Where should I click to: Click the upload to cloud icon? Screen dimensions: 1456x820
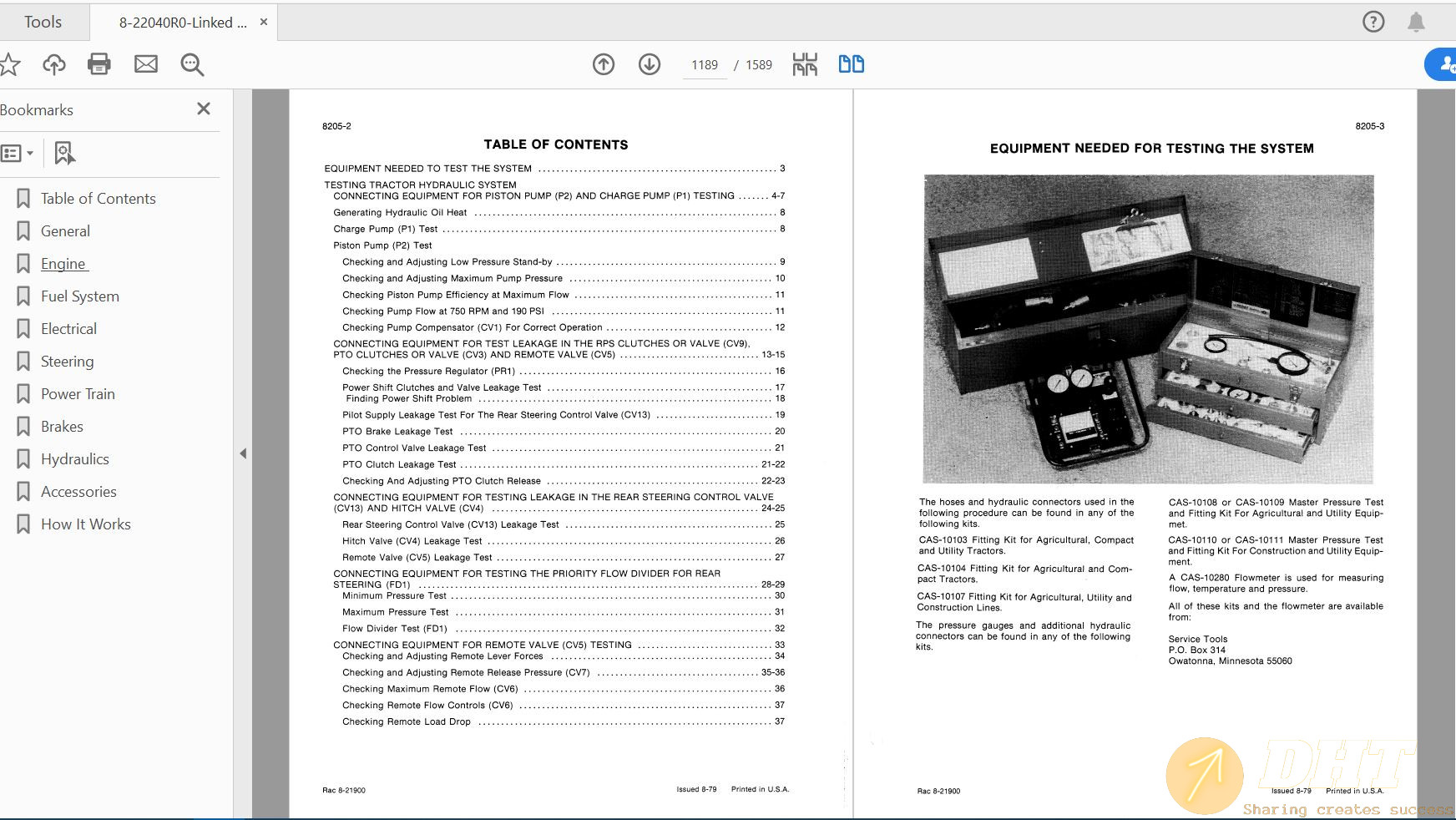pyautogui.click(x=54, y=64)
